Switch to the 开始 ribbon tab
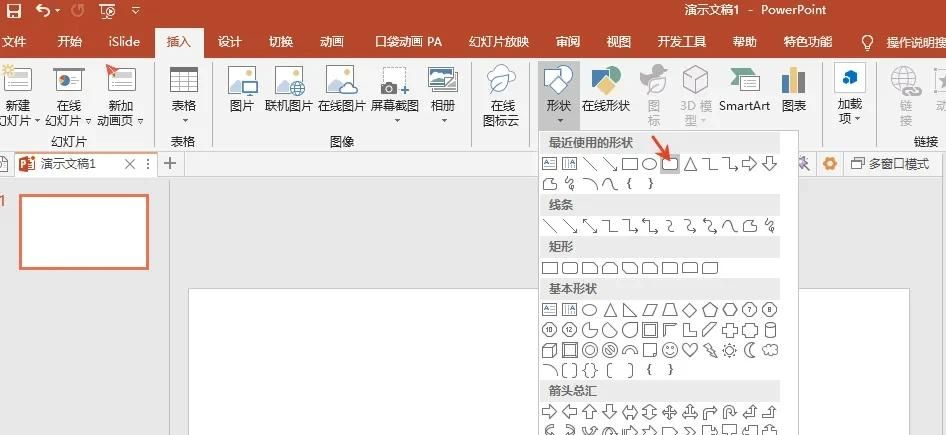Screen dimensions: 946x435 pyautogui.click(x=69, y=42)
